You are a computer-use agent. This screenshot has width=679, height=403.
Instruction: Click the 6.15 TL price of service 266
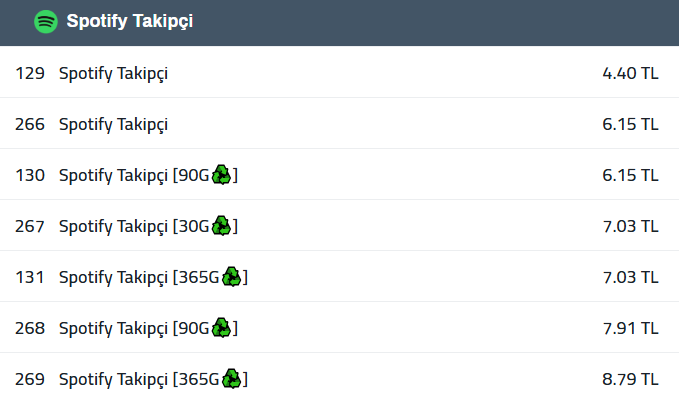point(630,124)
